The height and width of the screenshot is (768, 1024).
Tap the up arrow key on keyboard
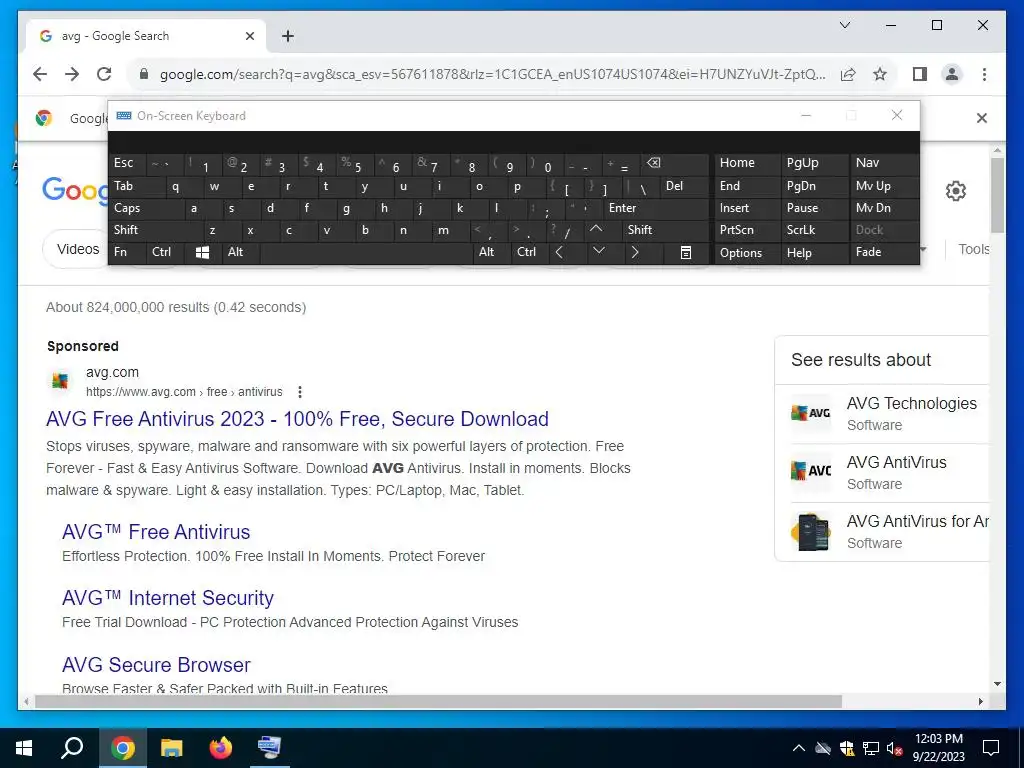click(x=596, y=230)
